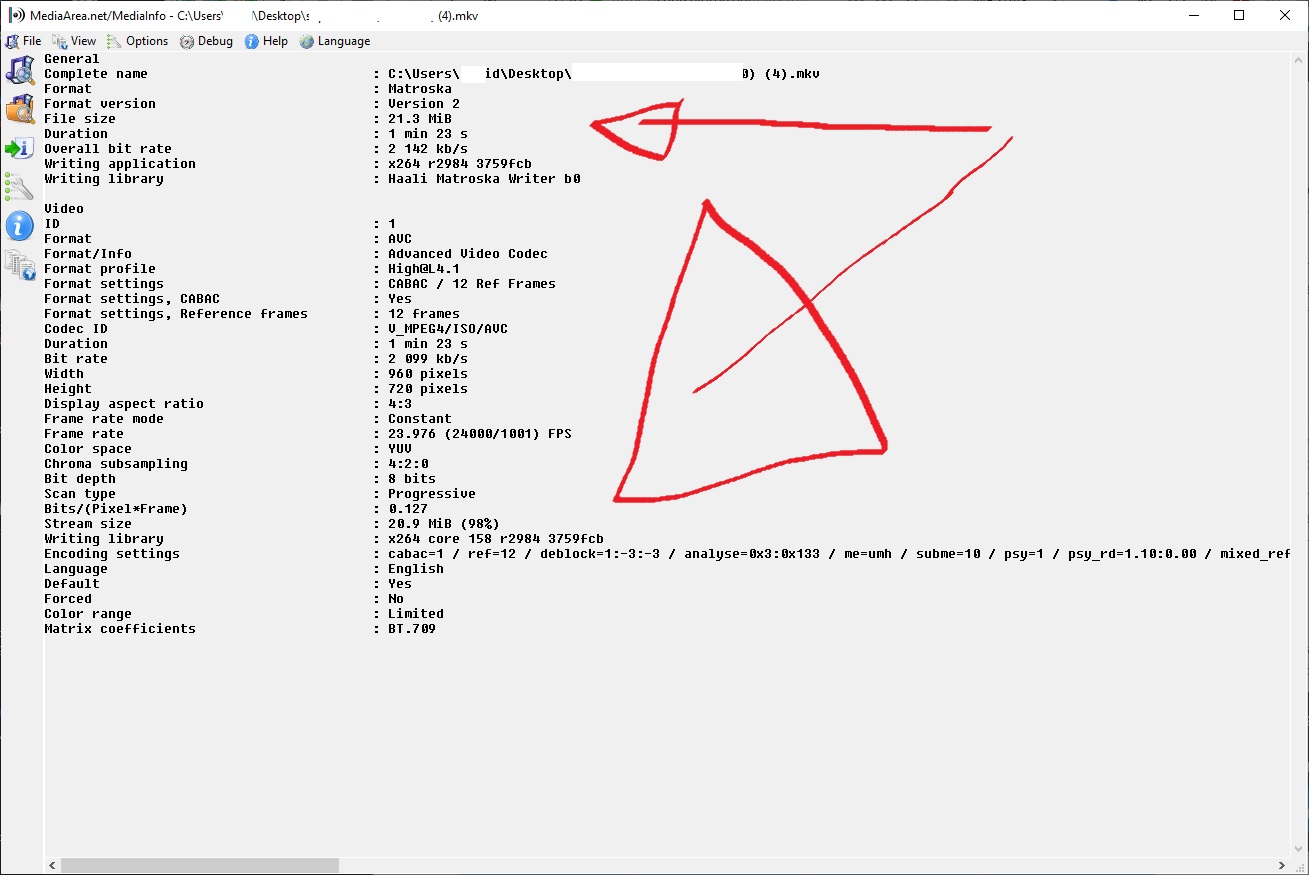Click the encoding settings value starting "cabac=1"
This screenshot has height=875, width=1309.
coord(838,554)
